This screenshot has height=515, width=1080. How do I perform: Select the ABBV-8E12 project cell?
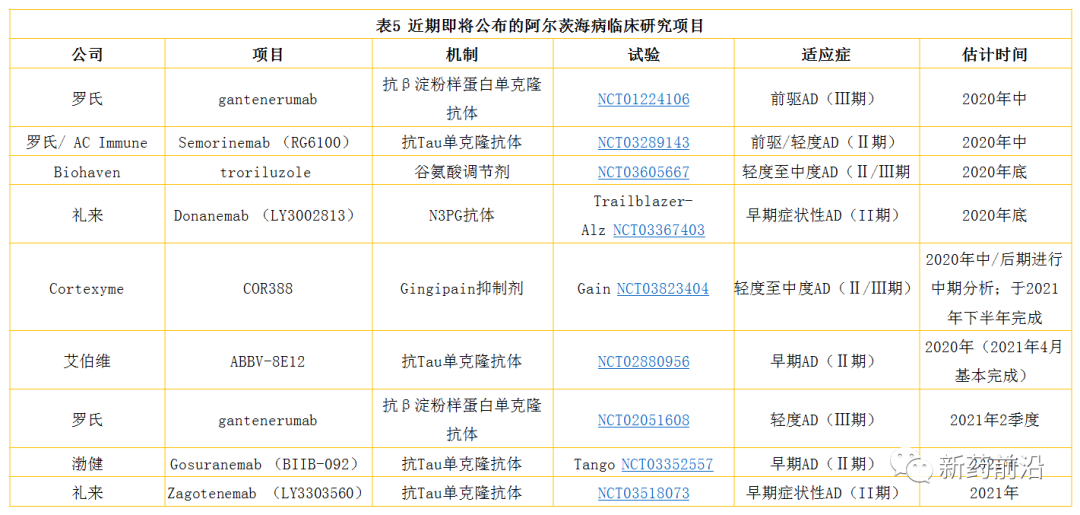tap(268, 361)
